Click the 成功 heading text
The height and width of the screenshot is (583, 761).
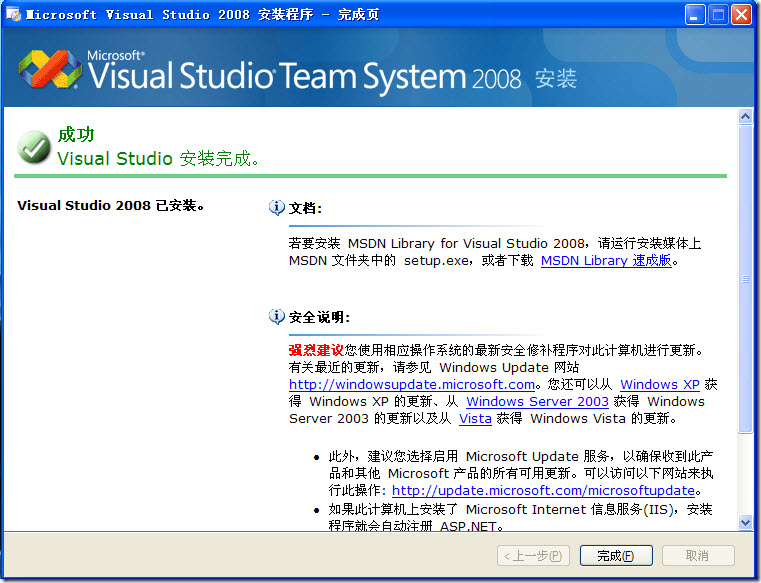click(76, 134)
